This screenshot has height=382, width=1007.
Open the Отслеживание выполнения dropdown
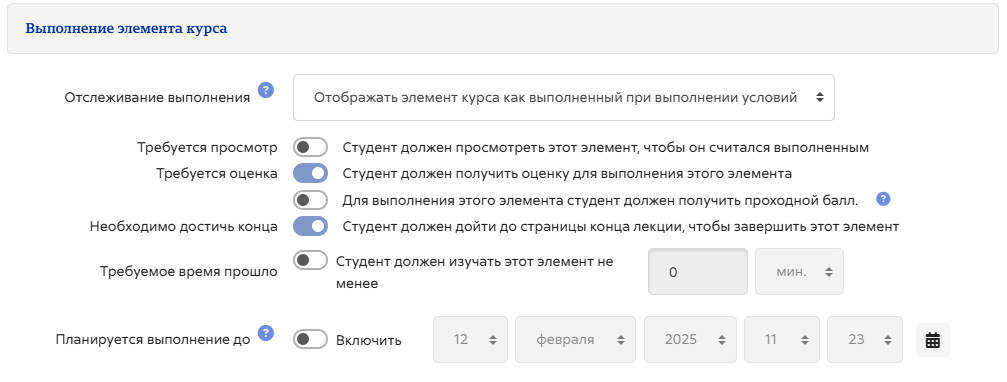[564, 98]
